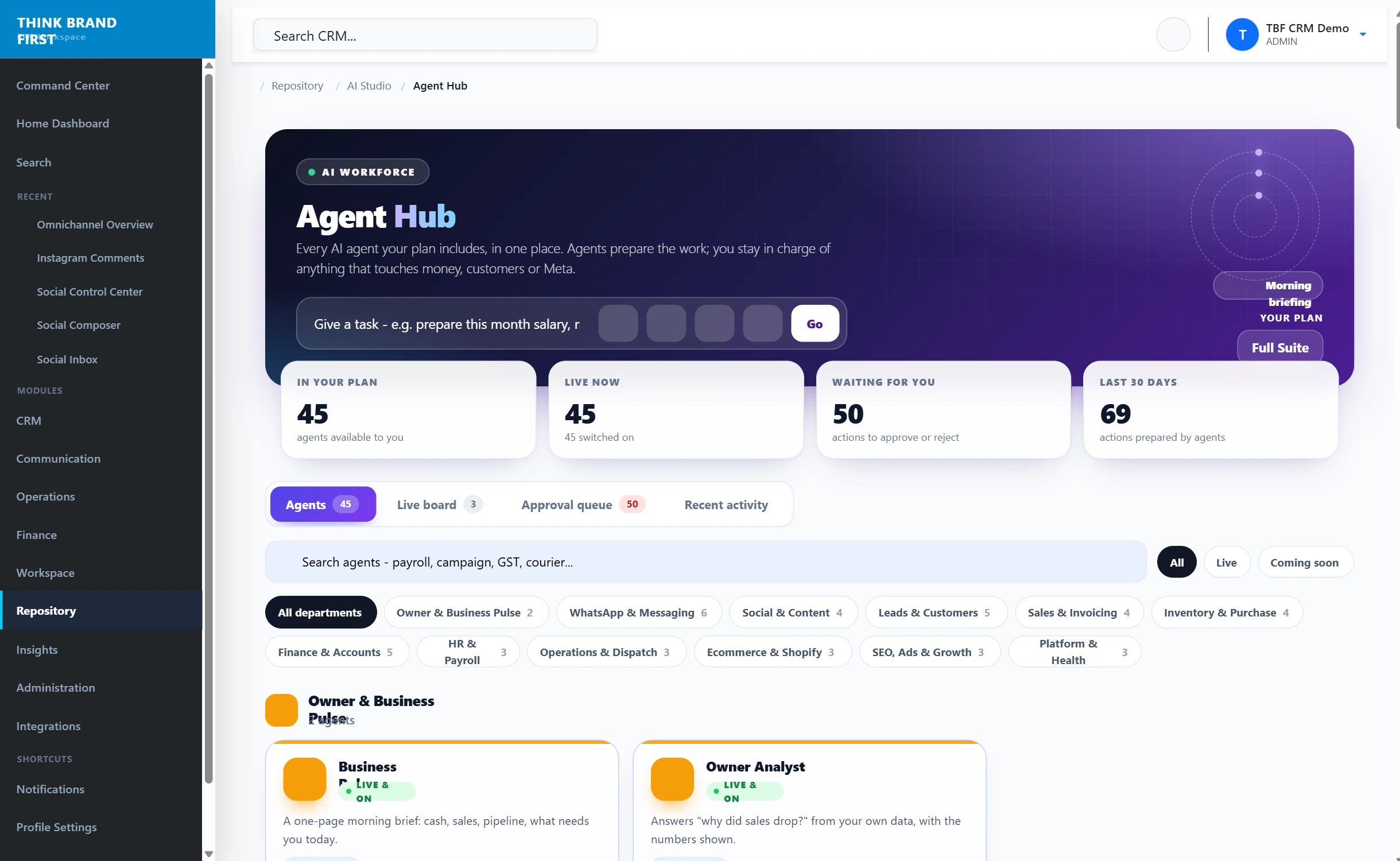Go to Repository breadcrumb link
1400x861 pixels.
297,86
